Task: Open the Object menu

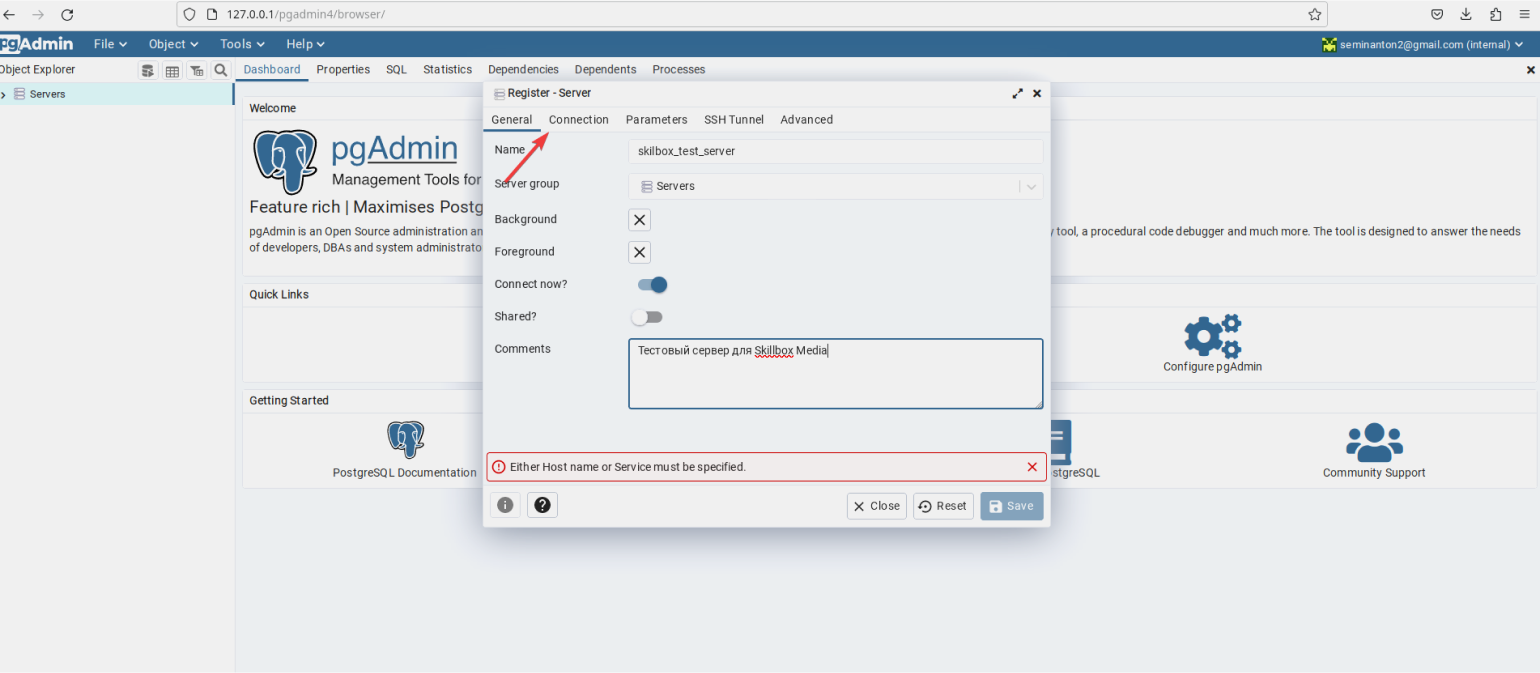Action: (173, 44)
